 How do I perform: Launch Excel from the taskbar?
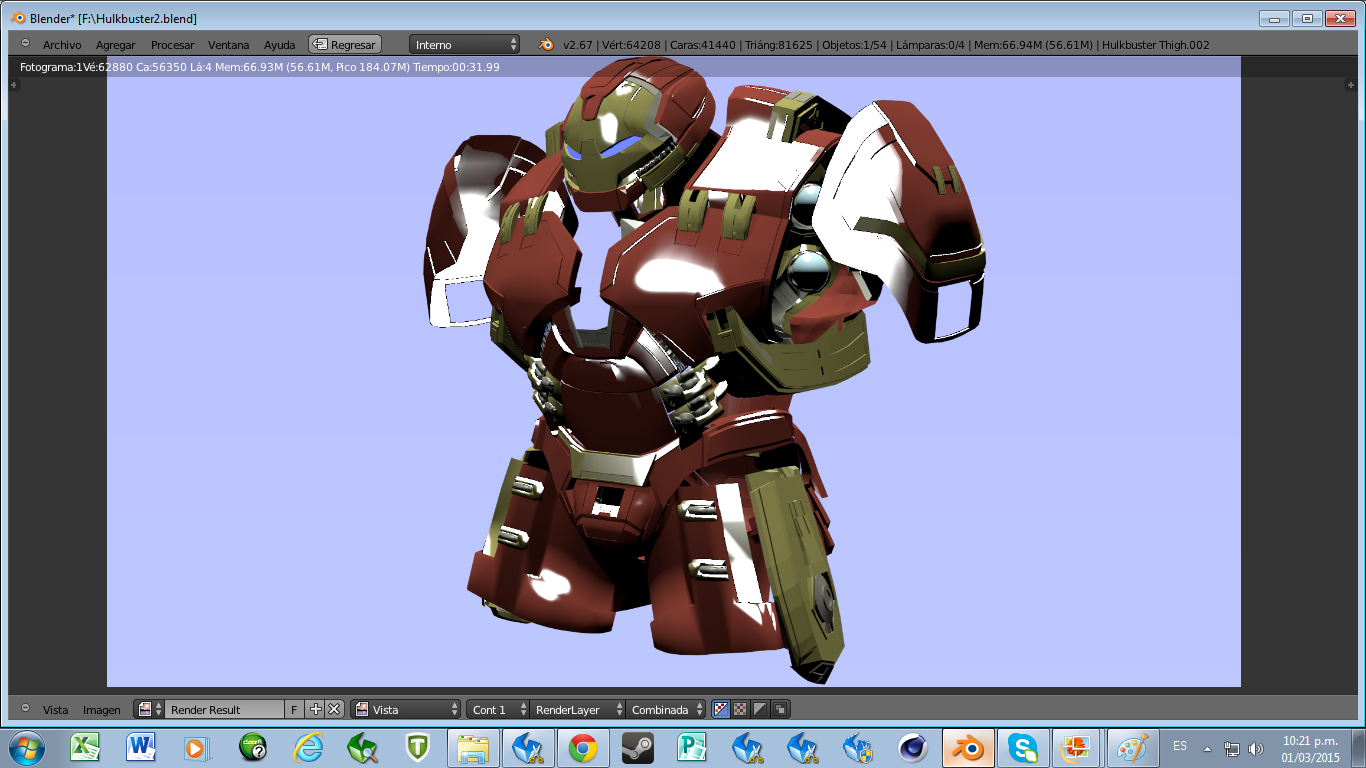point(85,748)
